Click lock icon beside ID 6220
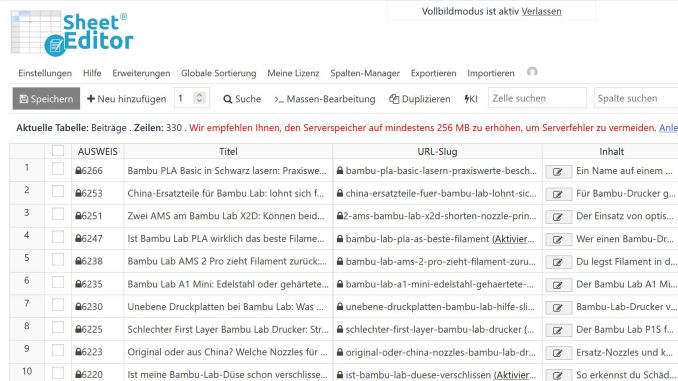678x381 pixels. point(78,375)
